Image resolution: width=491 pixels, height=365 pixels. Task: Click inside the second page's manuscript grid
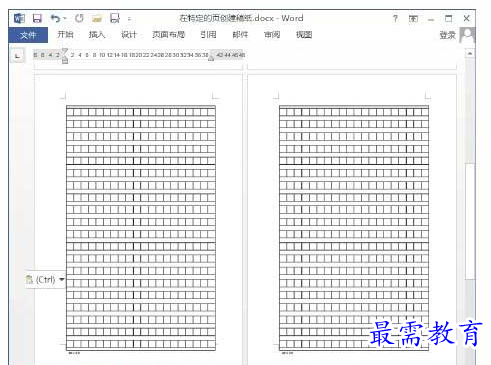(x=354, y=228)
